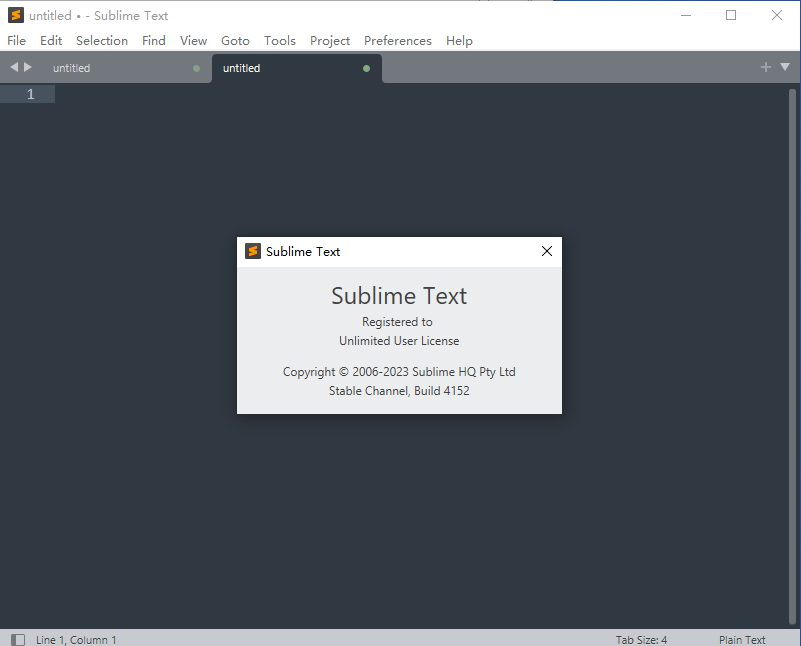This screenshot has height=646, width=801.
Task: Click the right tab navigation arrow
Action: click(x=28, y=67)
